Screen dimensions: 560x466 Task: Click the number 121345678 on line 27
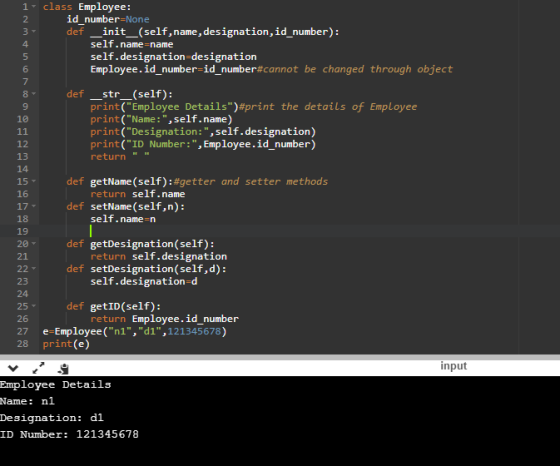194,331
